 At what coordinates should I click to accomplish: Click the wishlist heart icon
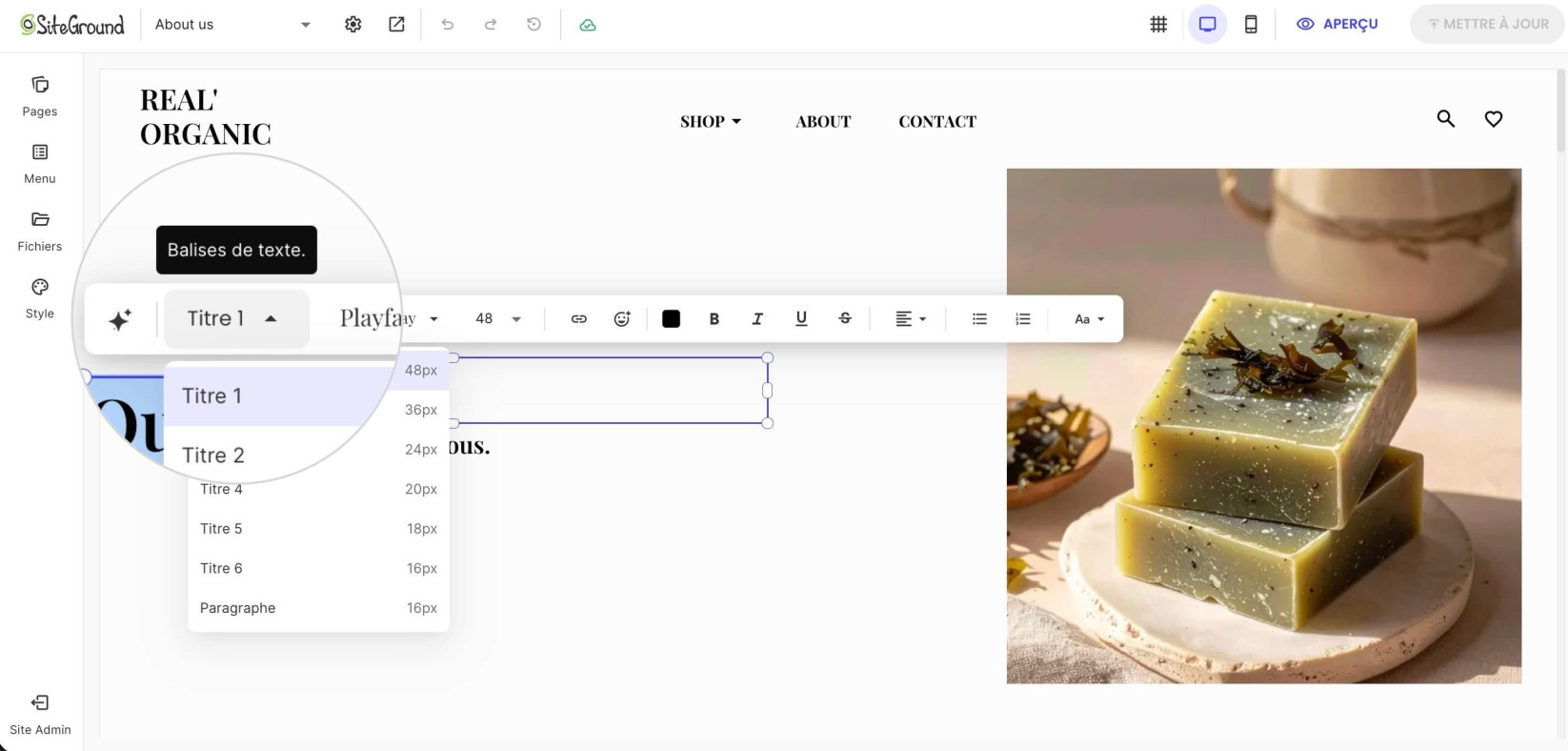(1494, 119)
